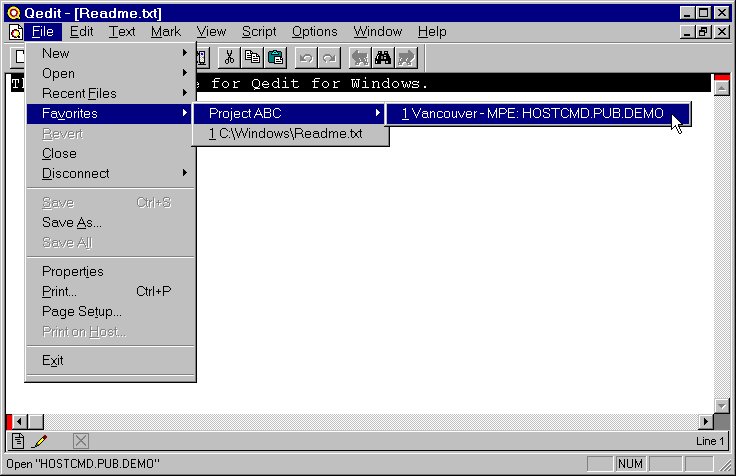Screen dimensions: 736x476
Task: Choose Print... from File menu
Action: [111, 292]
